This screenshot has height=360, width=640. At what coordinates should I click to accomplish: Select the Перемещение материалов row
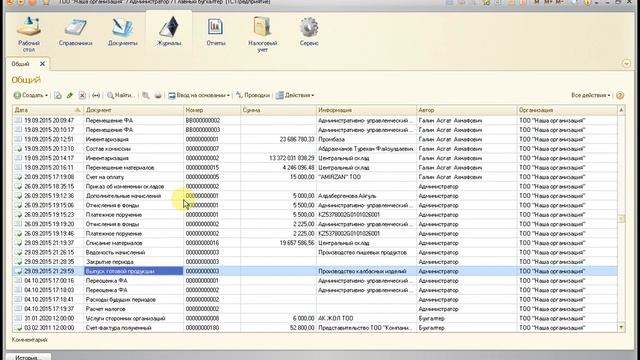pyautogui.click(x=315, y=167)
